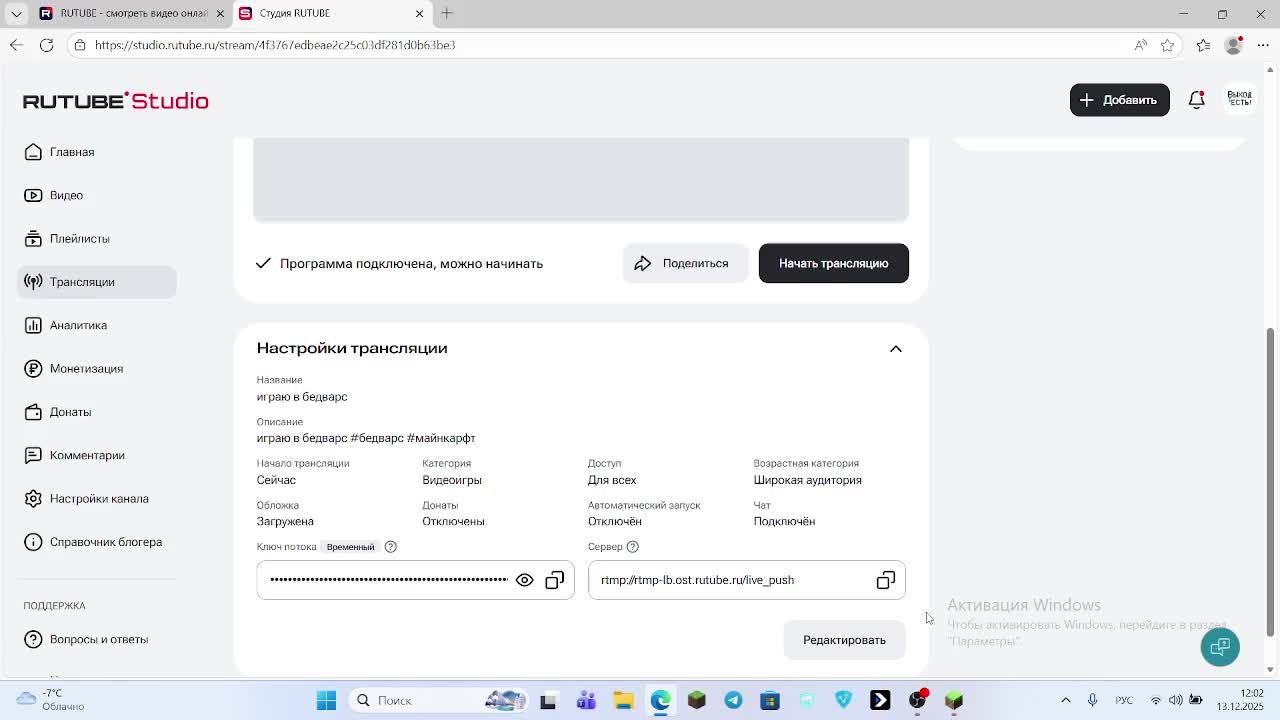The height and width of the screenshot is (720, 1280).
Task: Go to Плейлисты section
Action: [97, 239]
